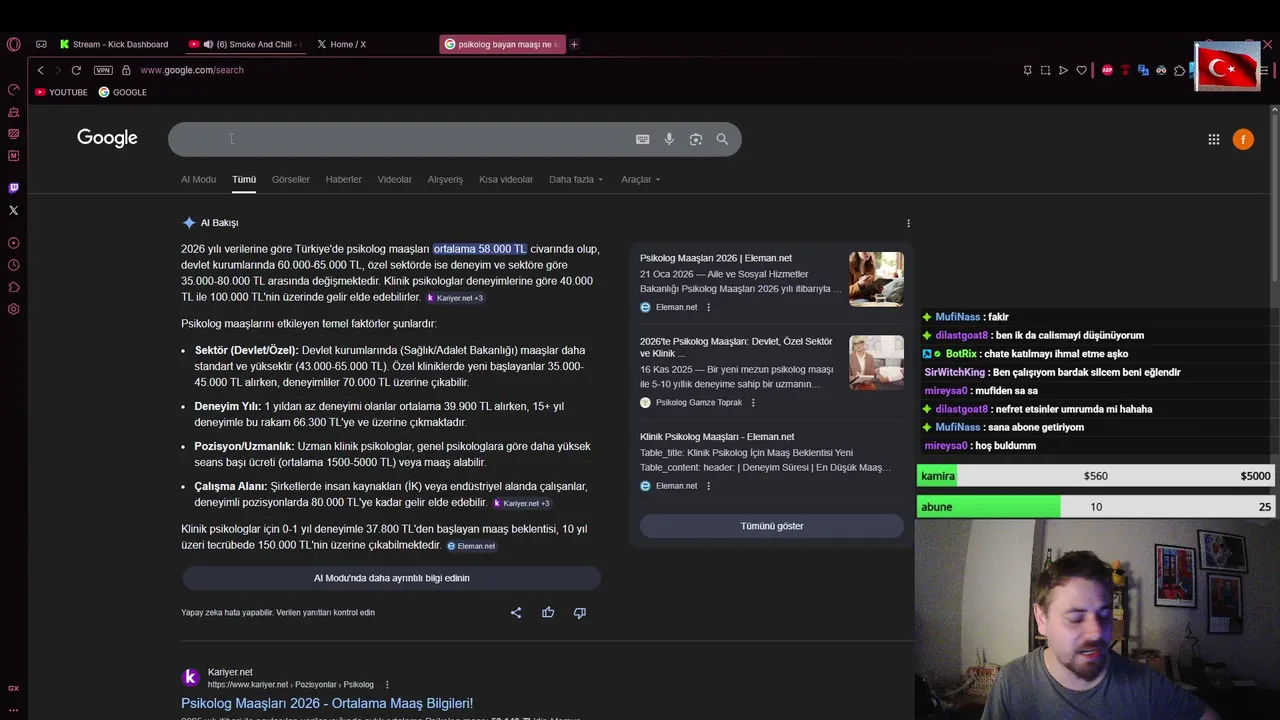The image size is (1280, 720).
Task: Click the address bar URL field
Action: coord(192,70)
